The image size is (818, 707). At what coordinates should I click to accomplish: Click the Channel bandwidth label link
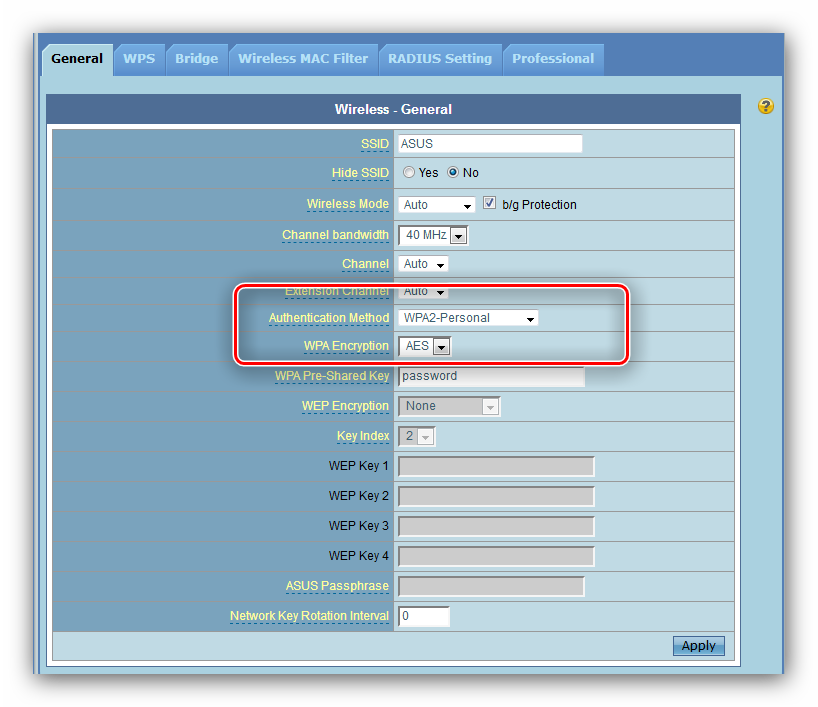335,236
